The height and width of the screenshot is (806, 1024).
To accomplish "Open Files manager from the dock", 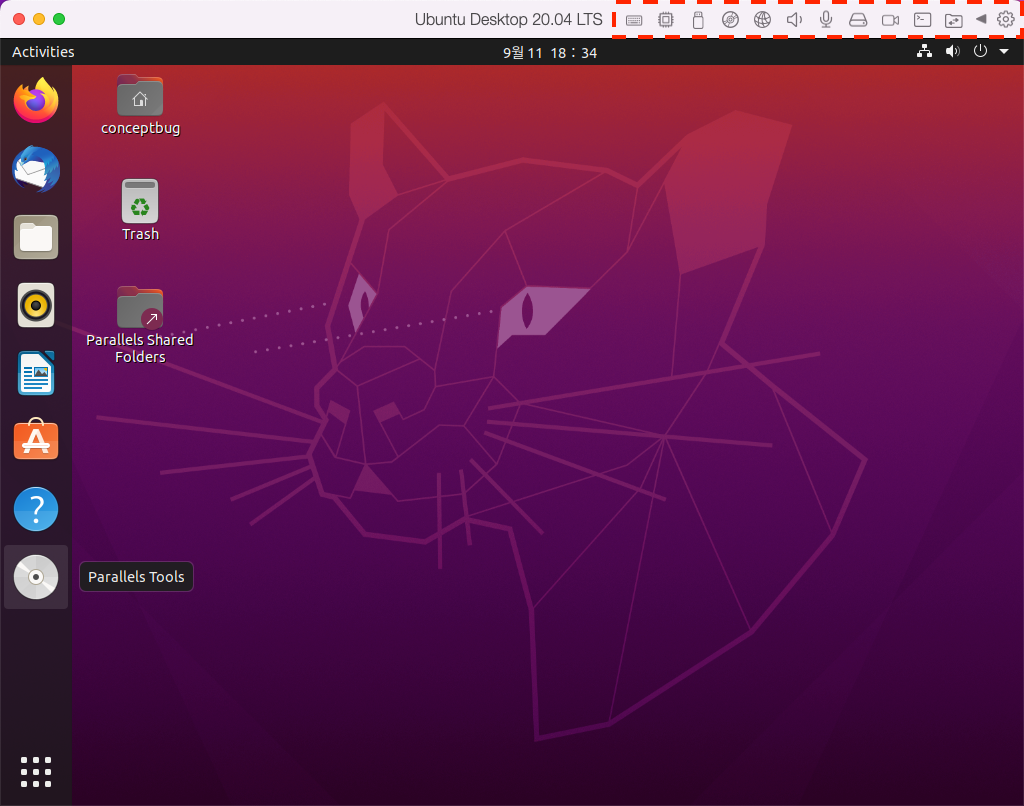I will click(36, 237).
